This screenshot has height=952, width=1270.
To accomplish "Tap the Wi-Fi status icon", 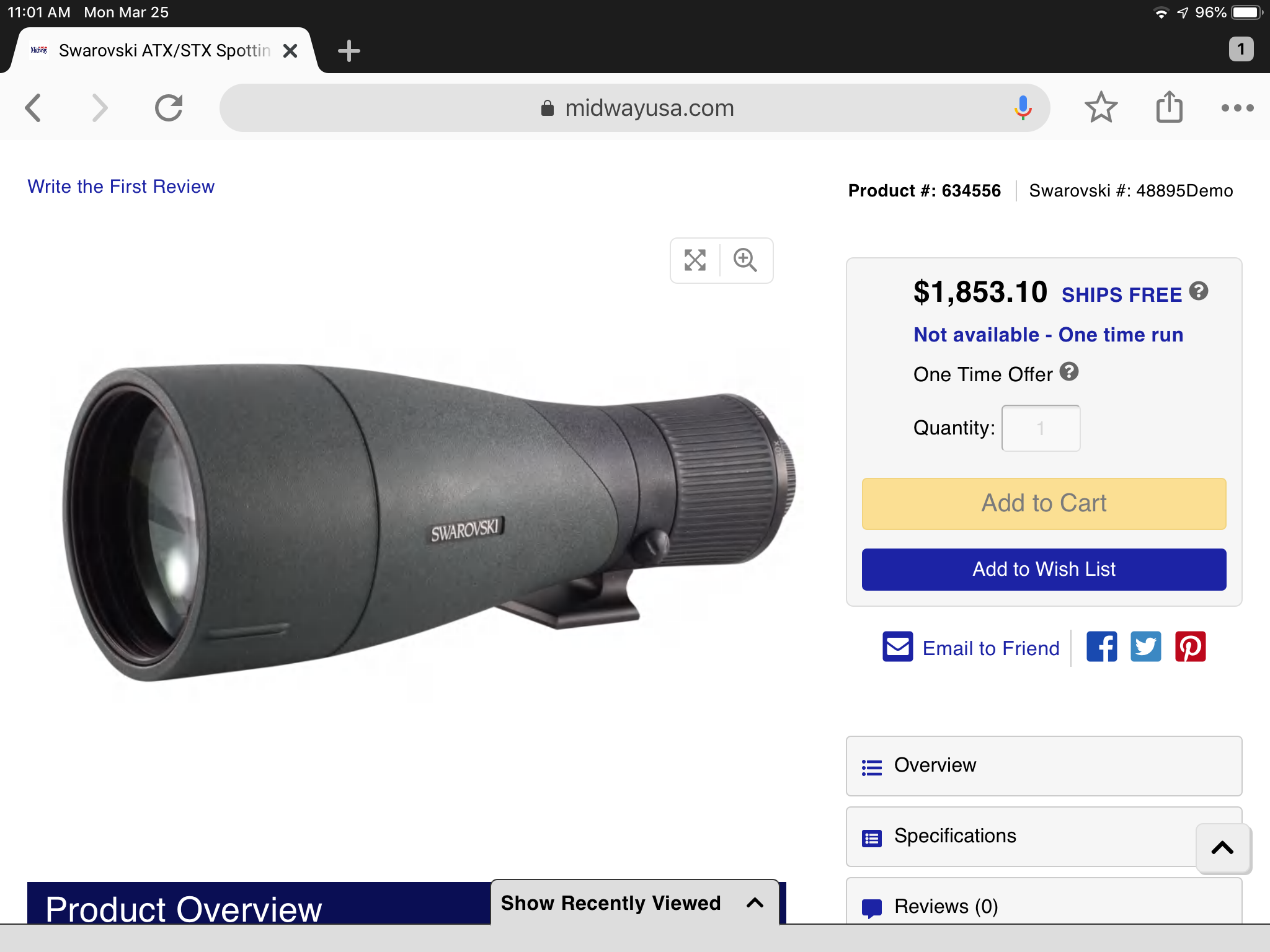I will click(x=1160, y=12).
